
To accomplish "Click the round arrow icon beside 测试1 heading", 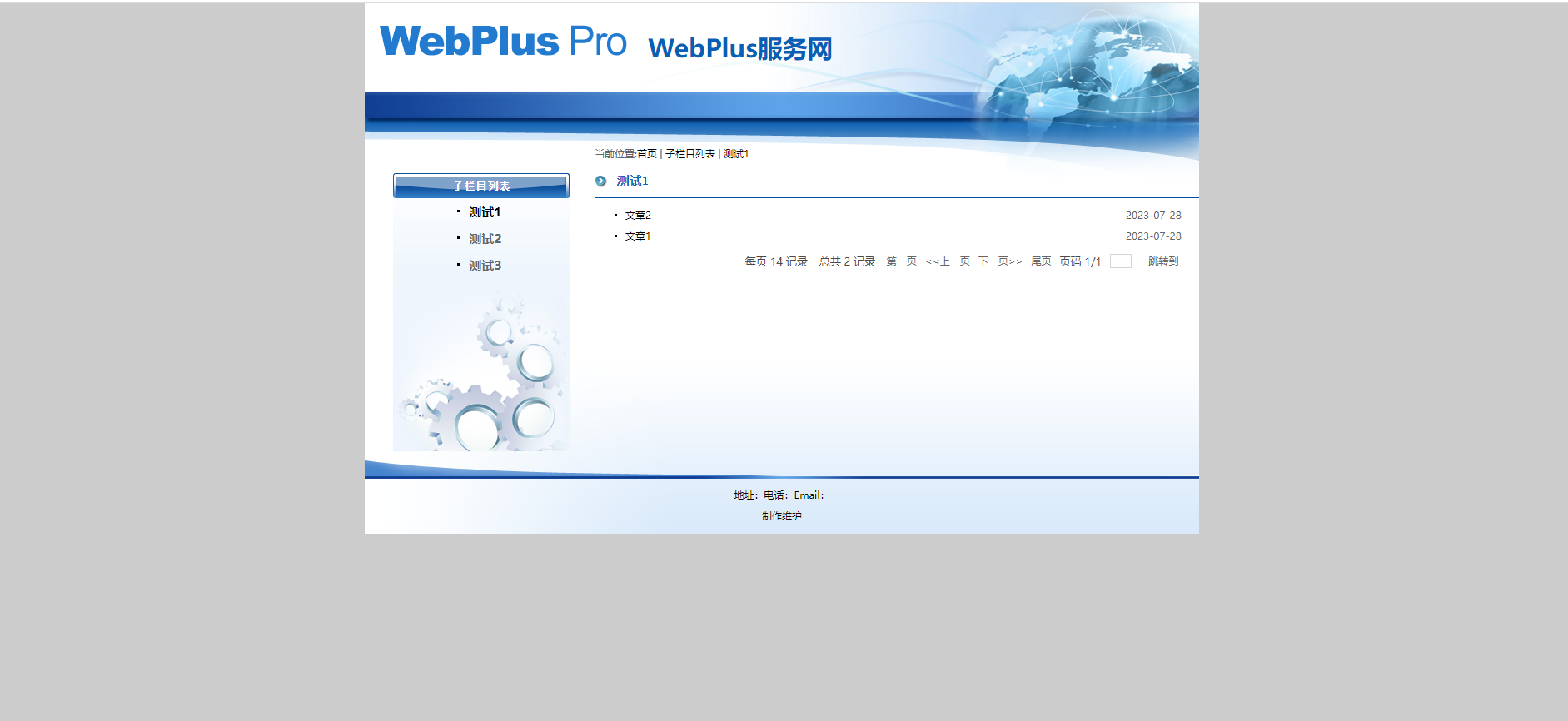I will pyautogui.click(x=600, y=181).
